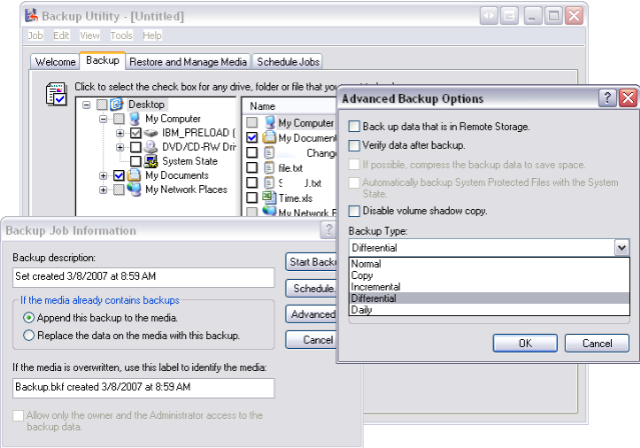The image size is (640, 448).
Task: Uncheck My Documents checkbox in tree
Action: [x=119, y=175]
